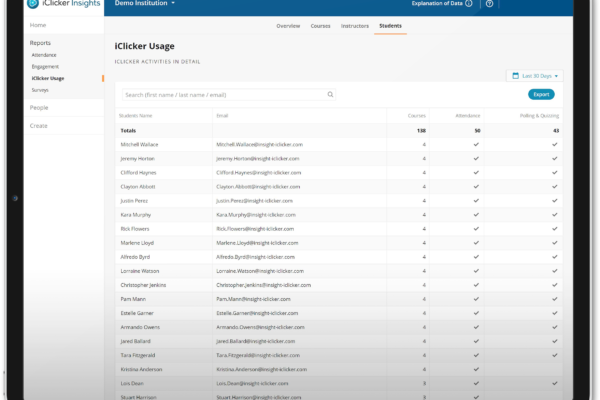Click the student name Estelle Garner

coord(137,313)
